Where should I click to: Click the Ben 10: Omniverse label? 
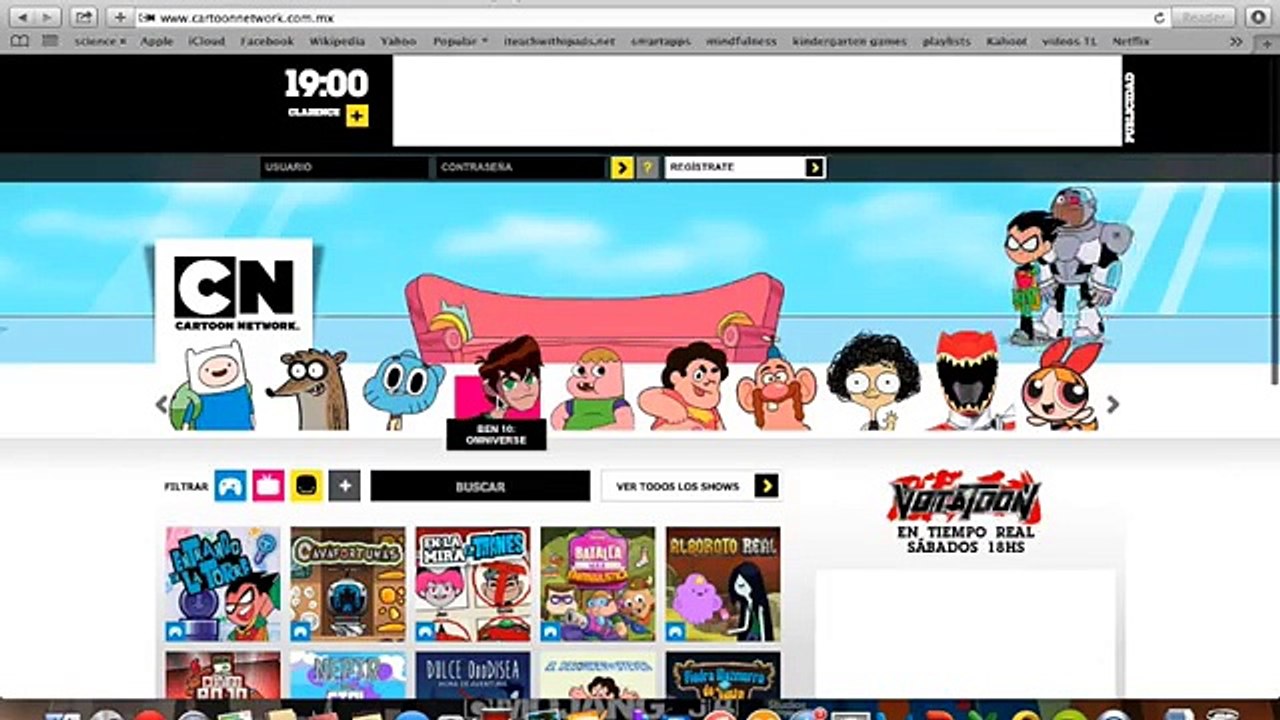point(496,435)
